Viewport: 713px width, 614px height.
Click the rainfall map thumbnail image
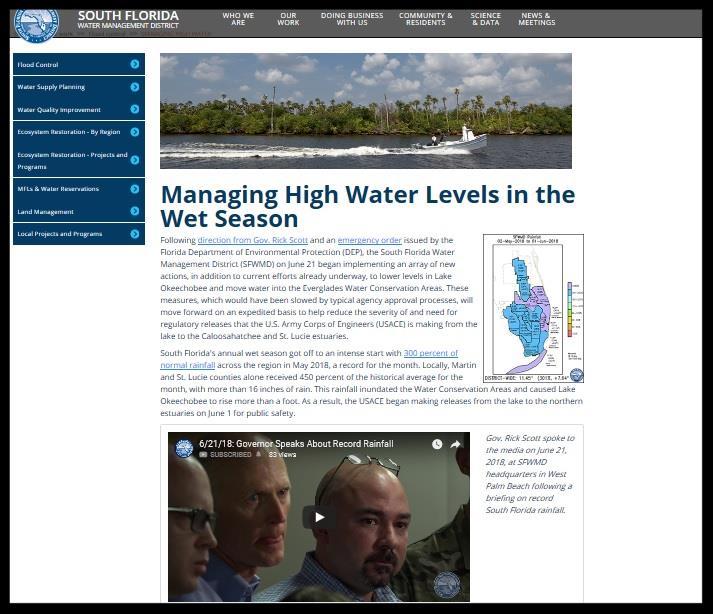(533, 308)
